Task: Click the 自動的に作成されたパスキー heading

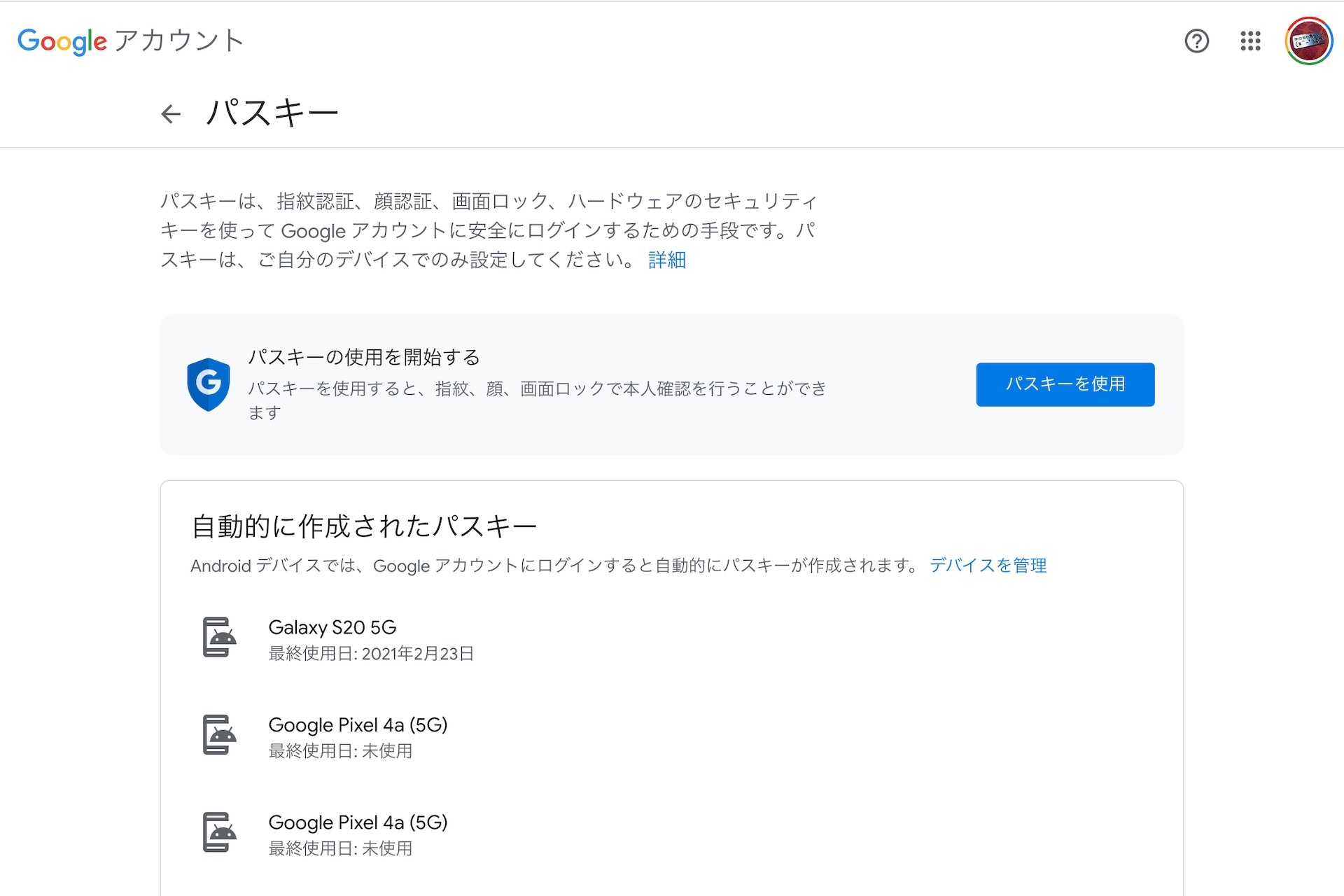Action: pos(364,526)
